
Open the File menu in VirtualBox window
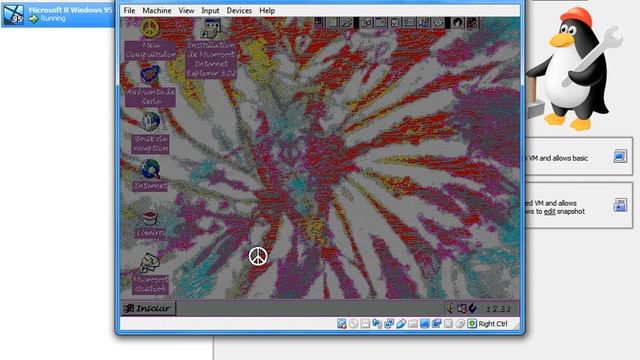(129, 11)
